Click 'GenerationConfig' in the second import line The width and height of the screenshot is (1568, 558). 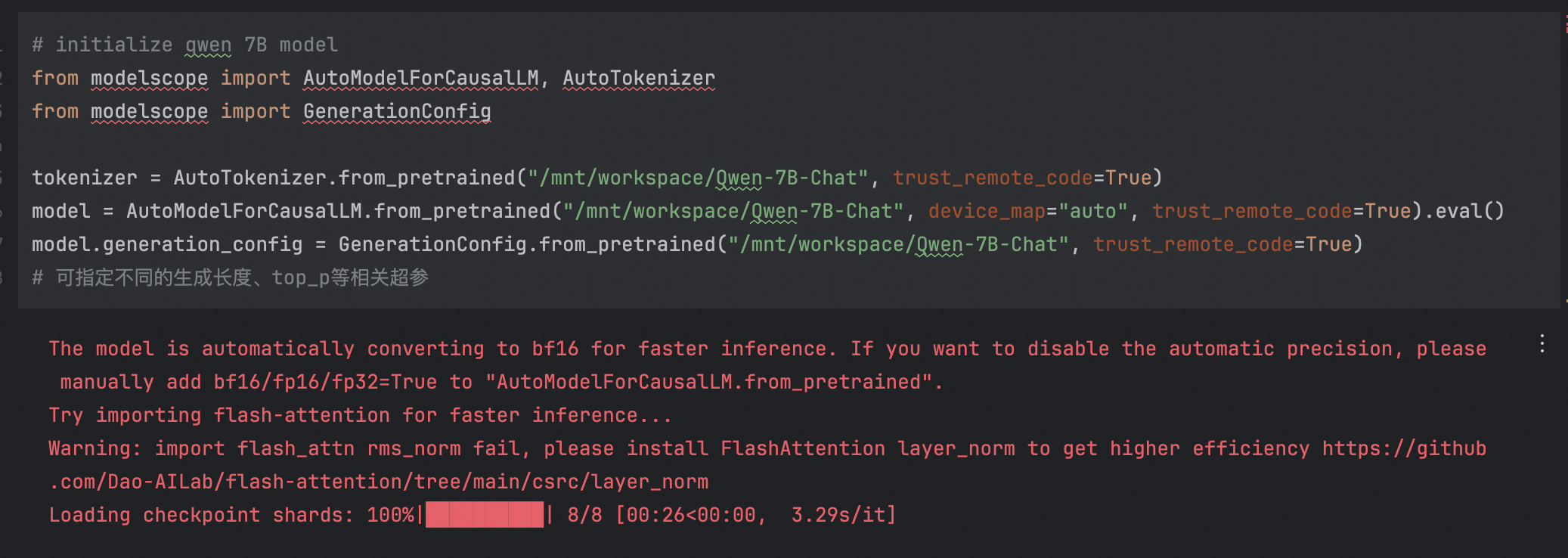397,111
